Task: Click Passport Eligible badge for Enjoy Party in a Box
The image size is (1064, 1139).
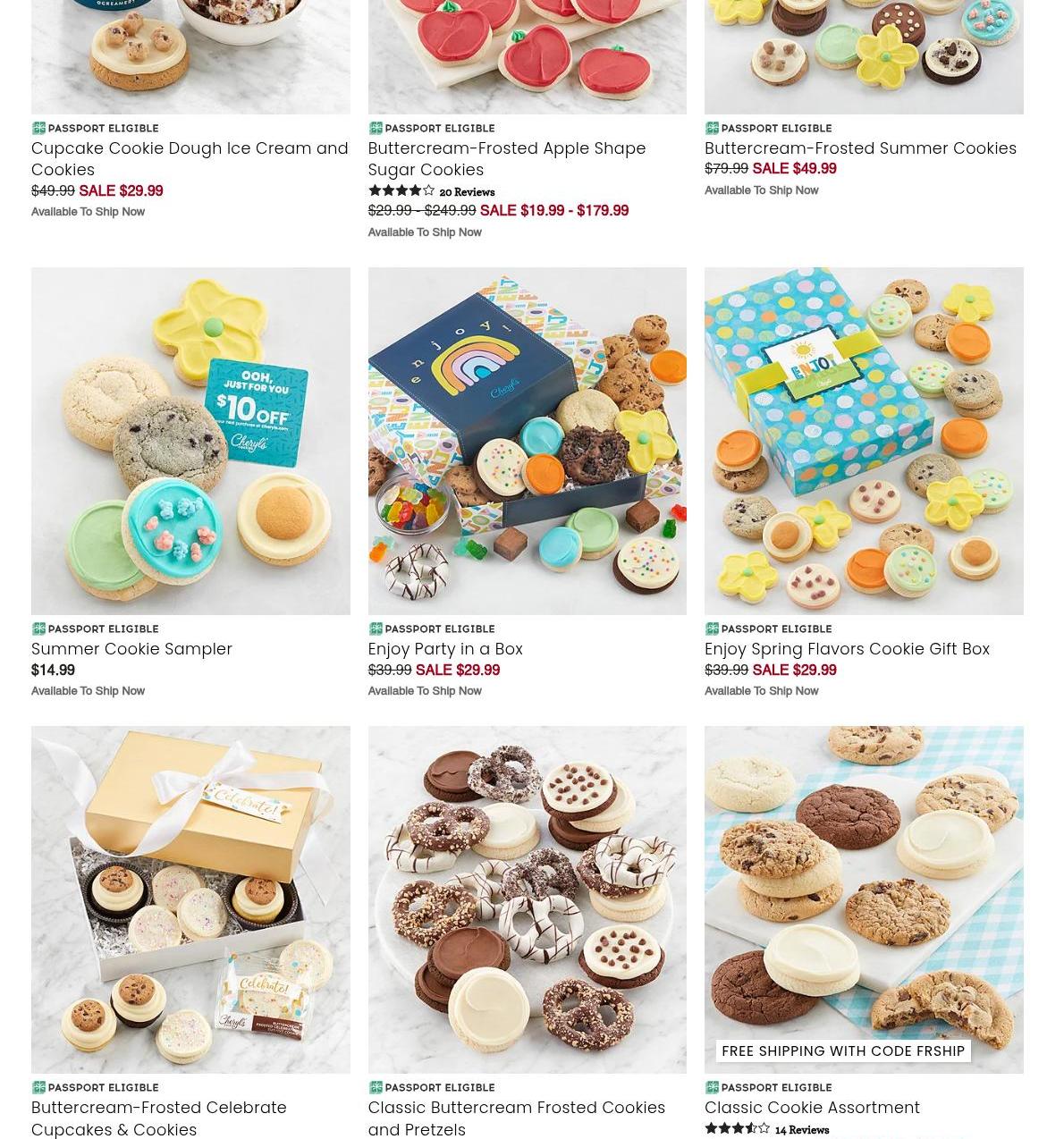Action: click(431, 629)
